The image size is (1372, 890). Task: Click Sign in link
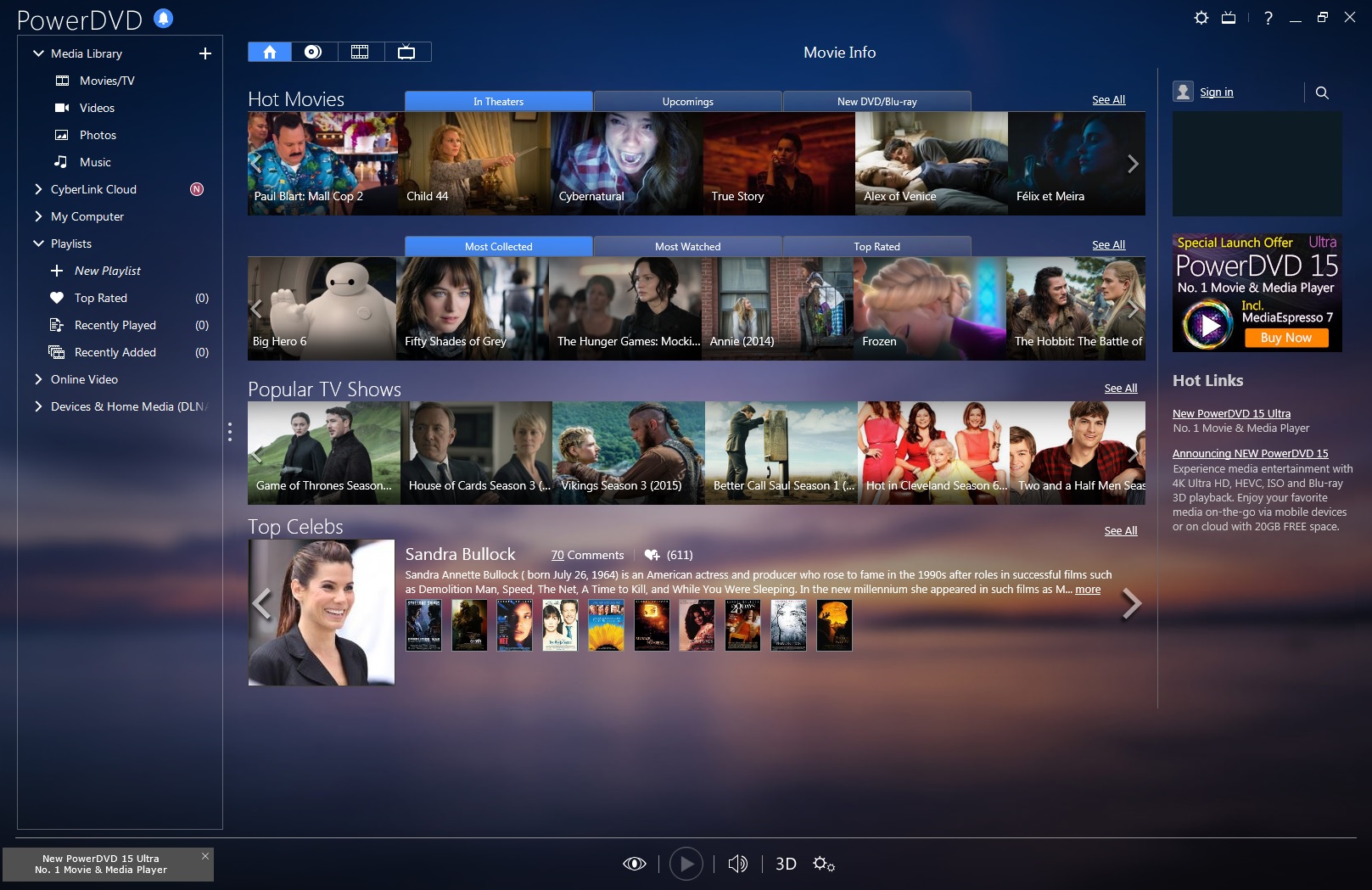coord(1217,92)
